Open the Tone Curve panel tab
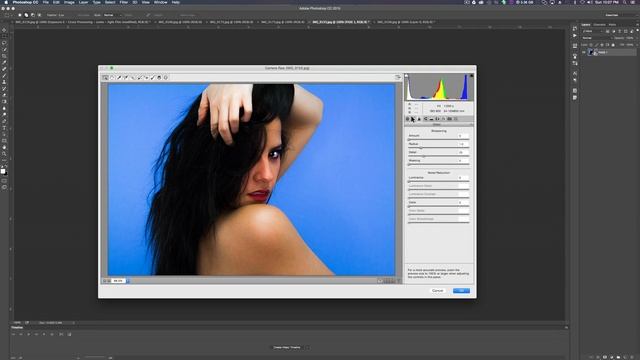 click(x=413, y=119)
